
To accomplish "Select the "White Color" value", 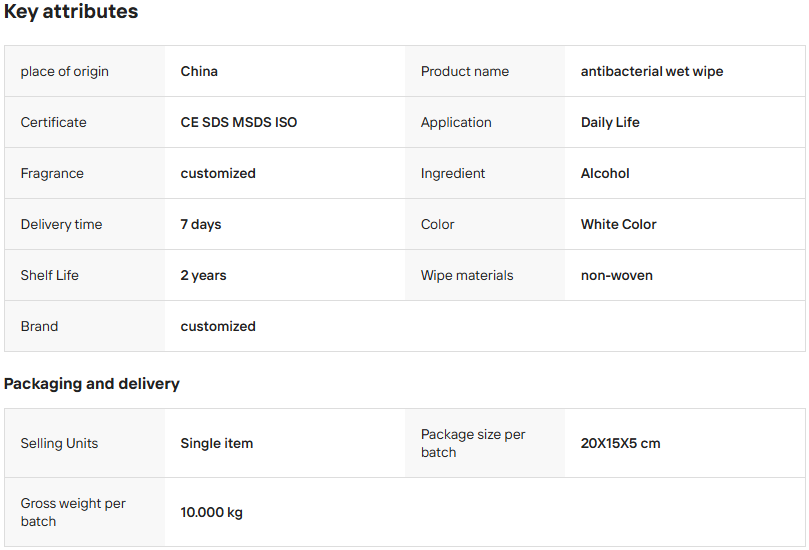I will click(x=618, y=224).
